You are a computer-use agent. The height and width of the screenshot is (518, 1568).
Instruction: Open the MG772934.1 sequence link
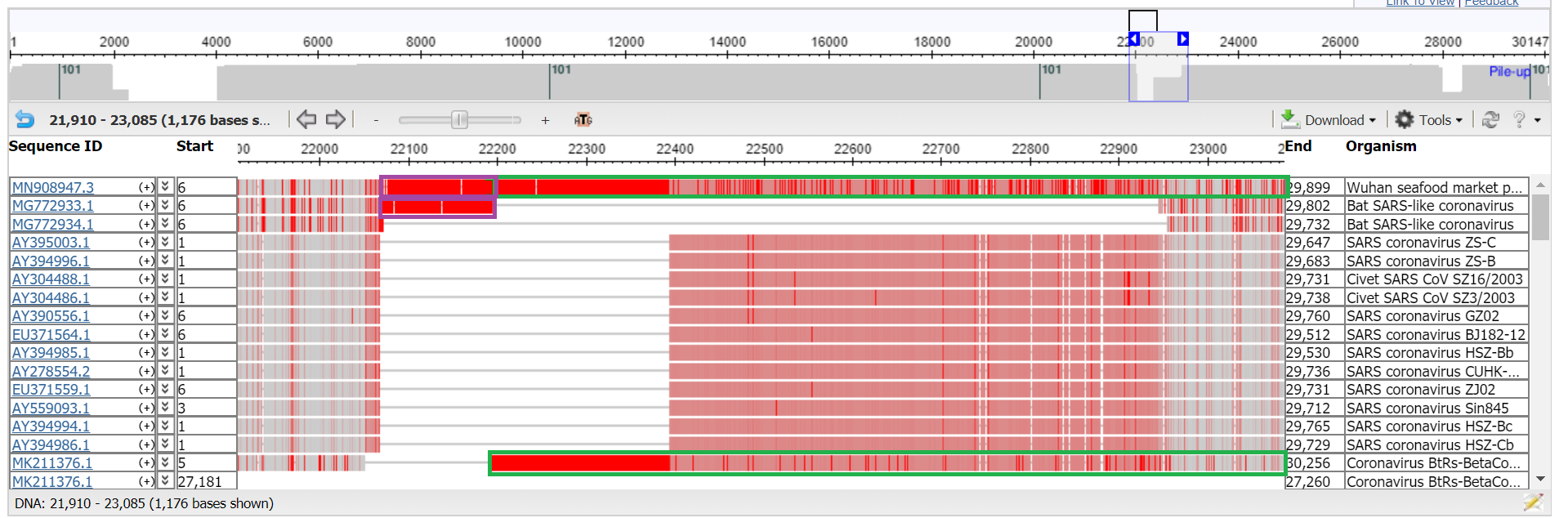[53, 224]
